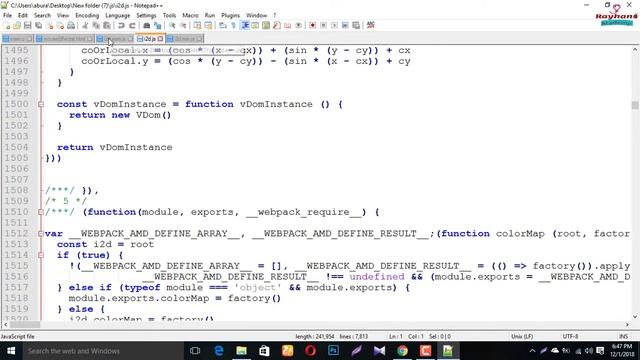Open the Opera browser from the taskbar
640x360 pixels.
(x=310, y=351)
